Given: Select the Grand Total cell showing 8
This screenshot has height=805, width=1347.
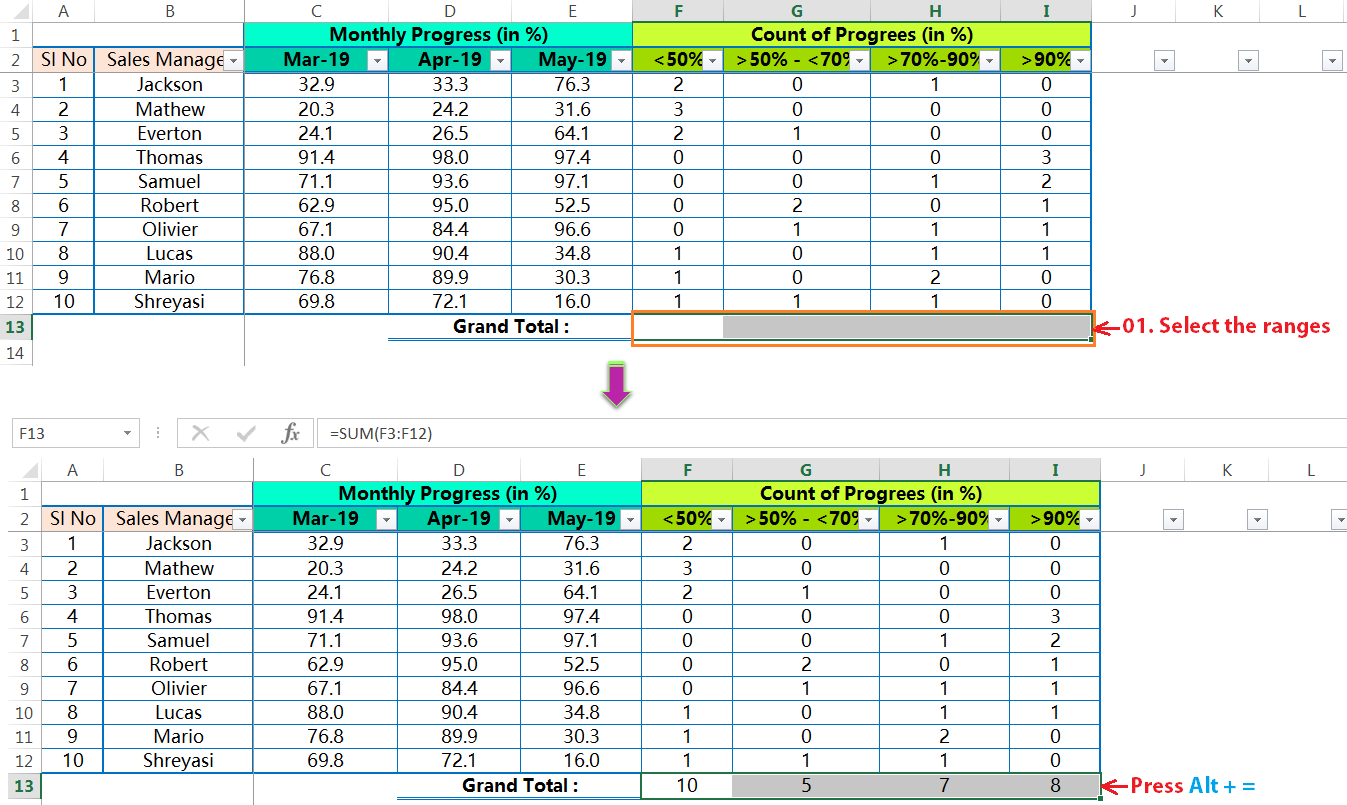Looking at the screenshot, I should point(1054,786).
